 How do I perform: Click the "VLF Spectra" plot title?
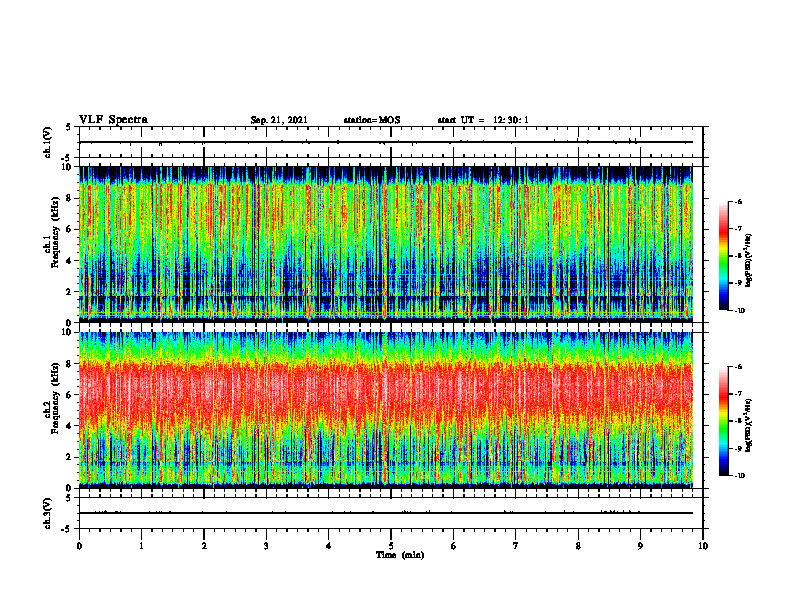pos(113,120)
